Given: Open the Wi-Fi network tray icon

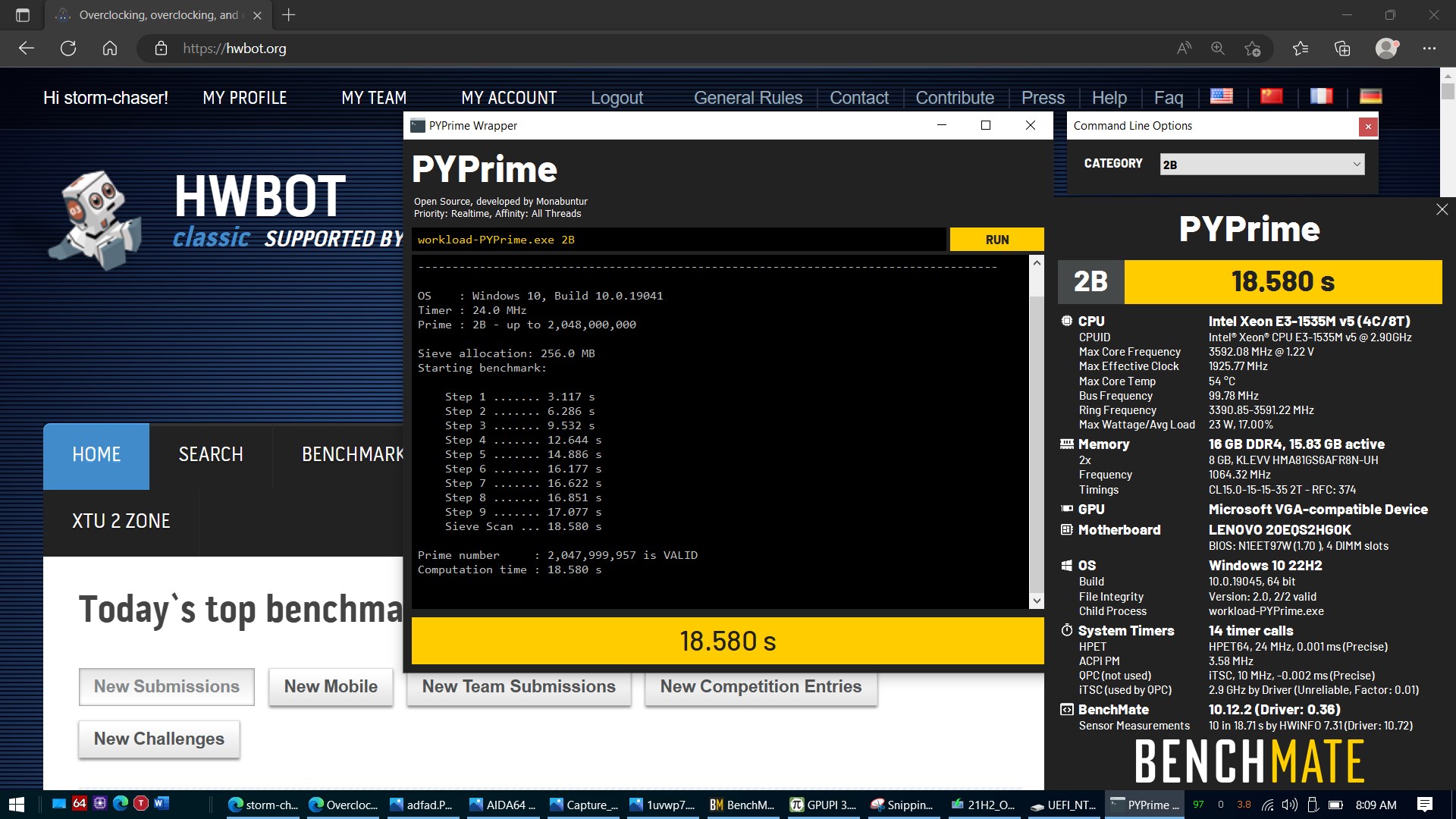Looking at the screenshot, I should (x=1266, y=805).
